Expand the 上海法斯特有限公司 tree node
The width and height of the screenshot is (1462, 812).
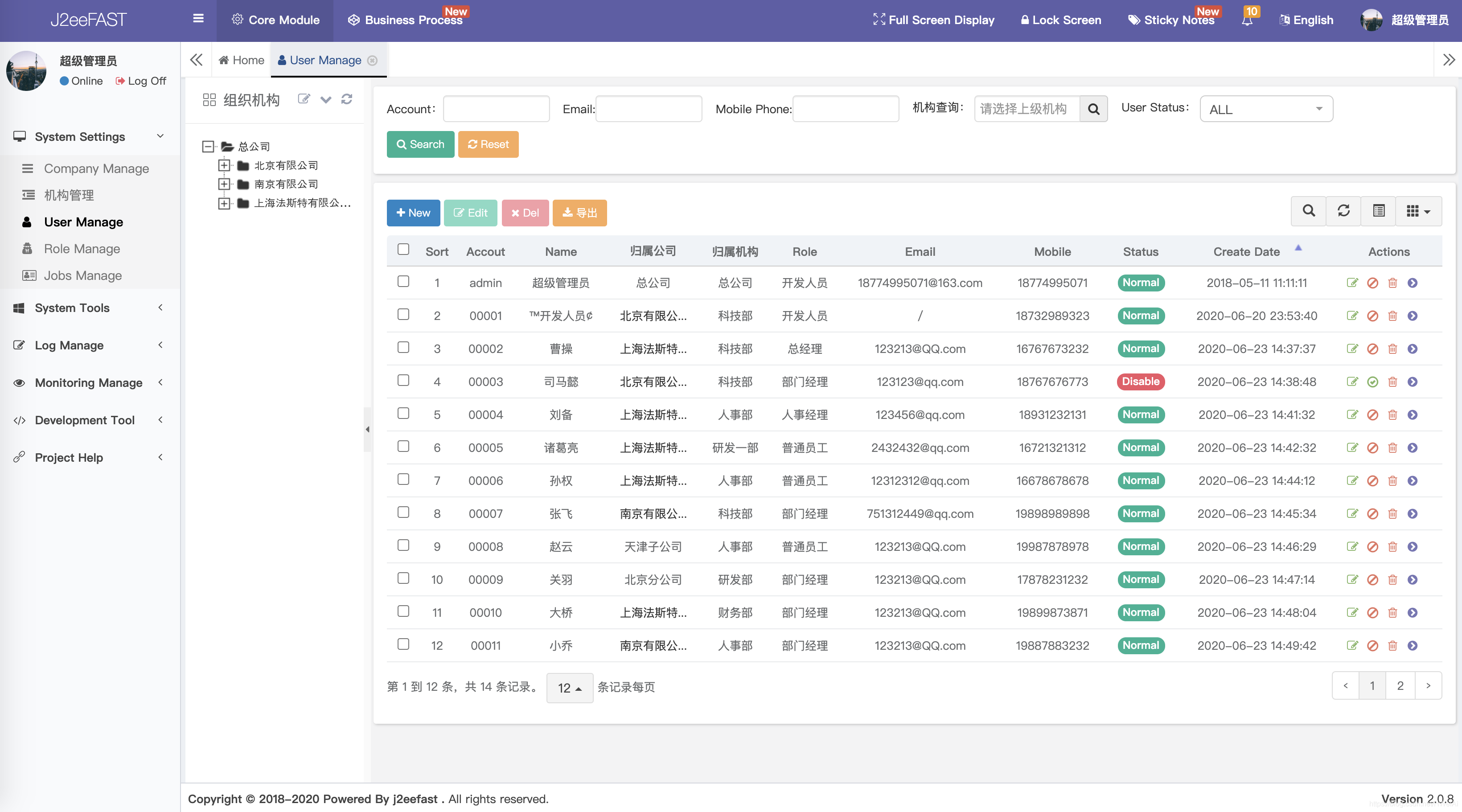point(224,203)
